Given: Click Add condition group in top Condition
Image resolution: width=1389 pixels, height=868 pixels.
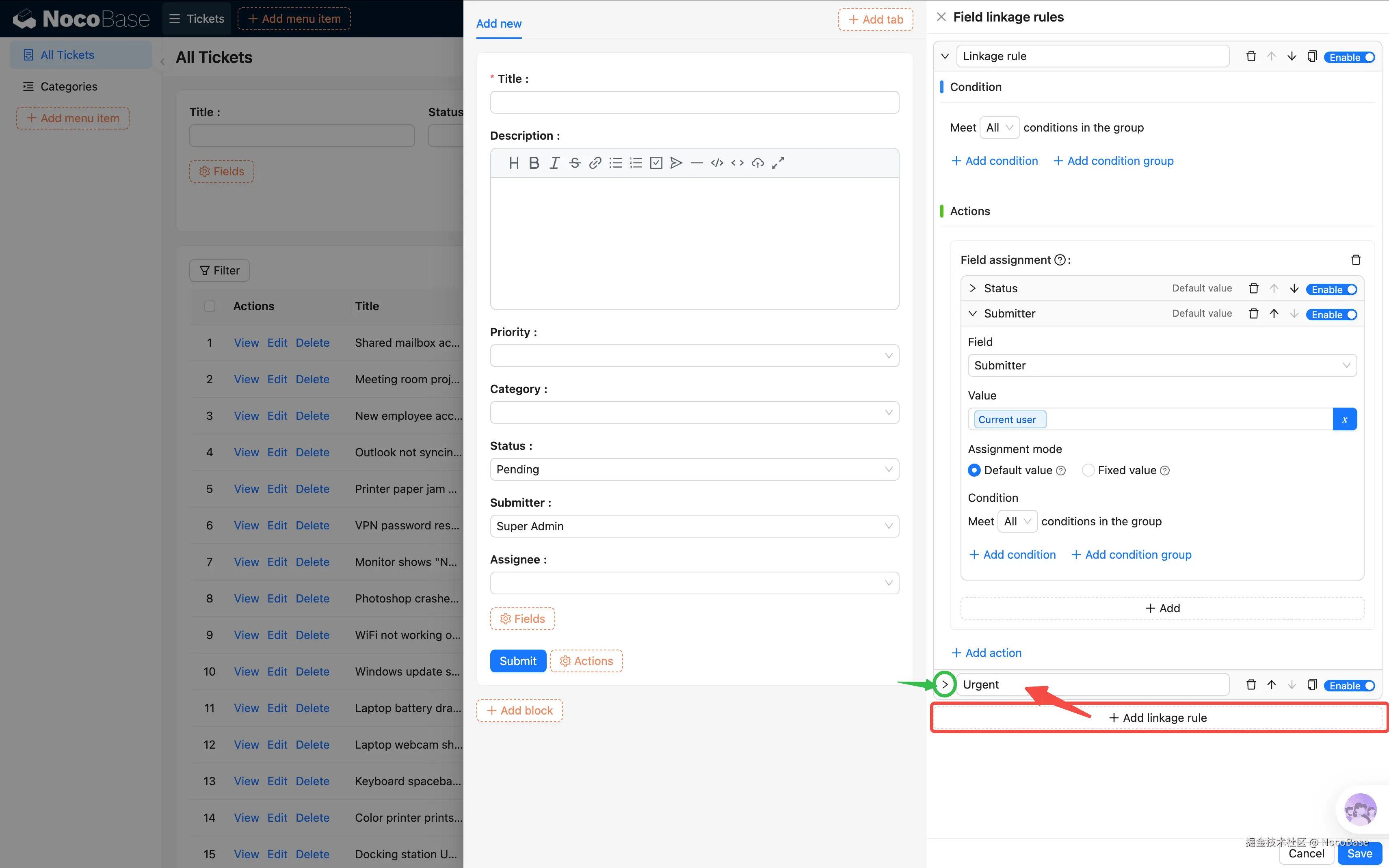Looking at the screenshot, I should (1113, 161).
